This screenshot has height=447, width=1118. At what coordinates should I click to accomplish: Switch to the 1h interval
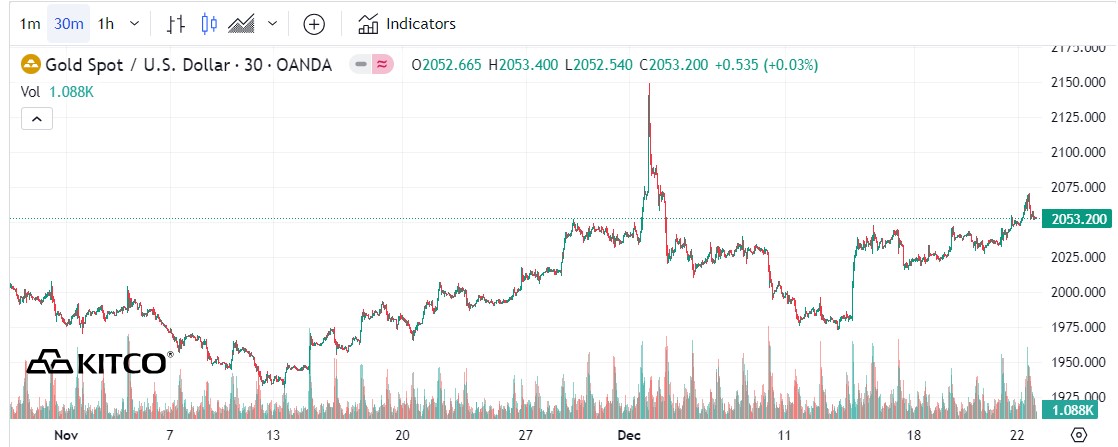[x=106, y=23]
